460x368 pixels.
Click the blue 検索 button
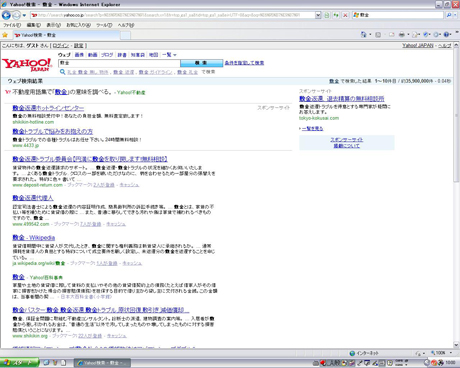coord(201,63)
